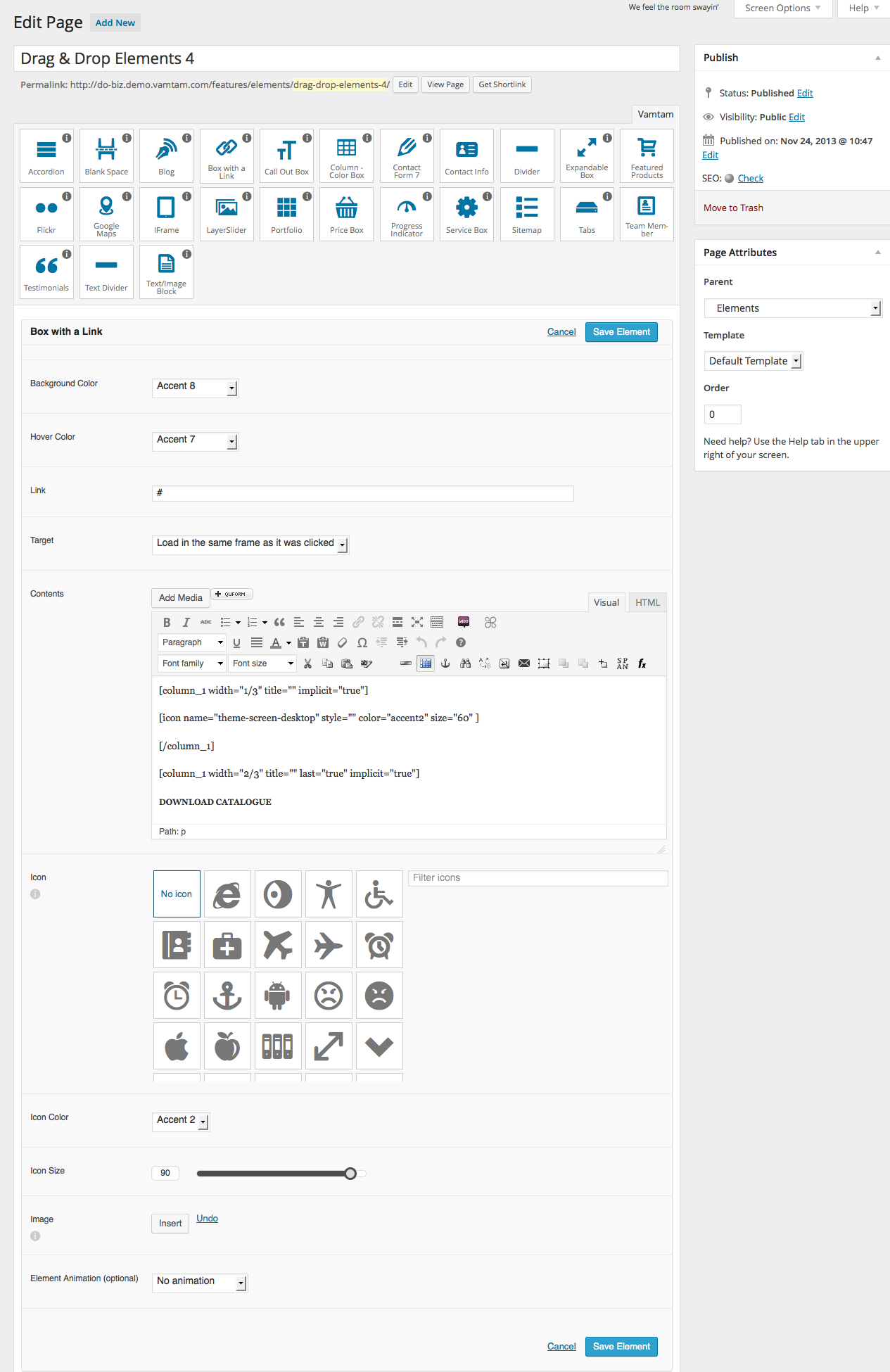
Task: Toggle italic formatting in the editor
Action: point(186,623)
